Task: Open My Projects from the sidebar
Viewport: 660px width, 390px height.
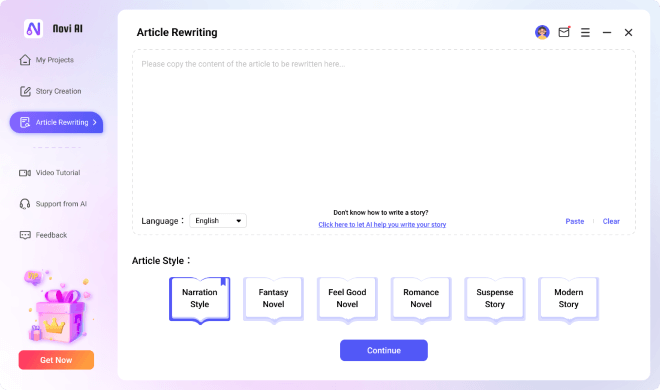Action: (x=46, y=60)
